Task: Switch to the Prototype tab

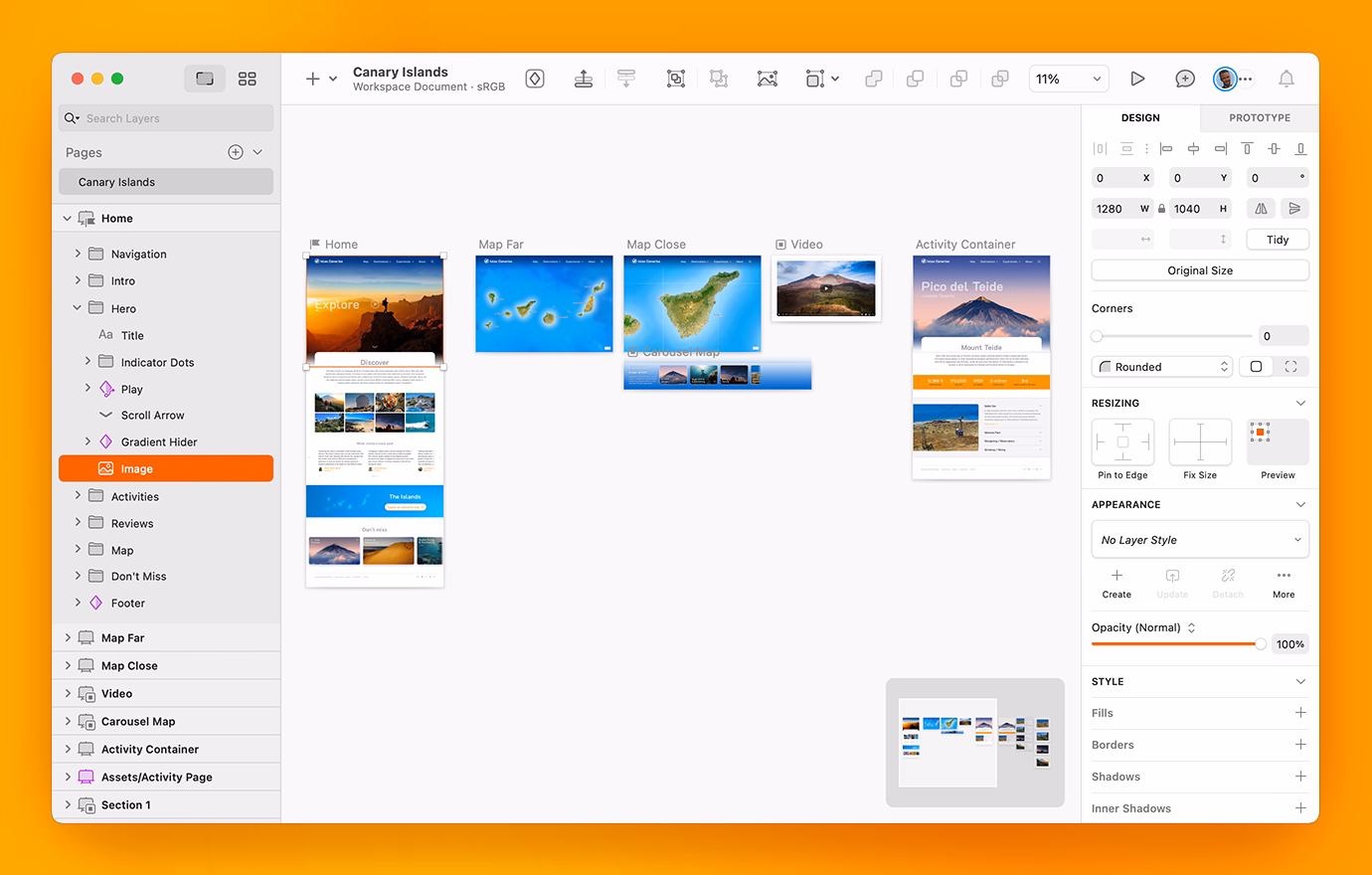Action: (1260, 117)
